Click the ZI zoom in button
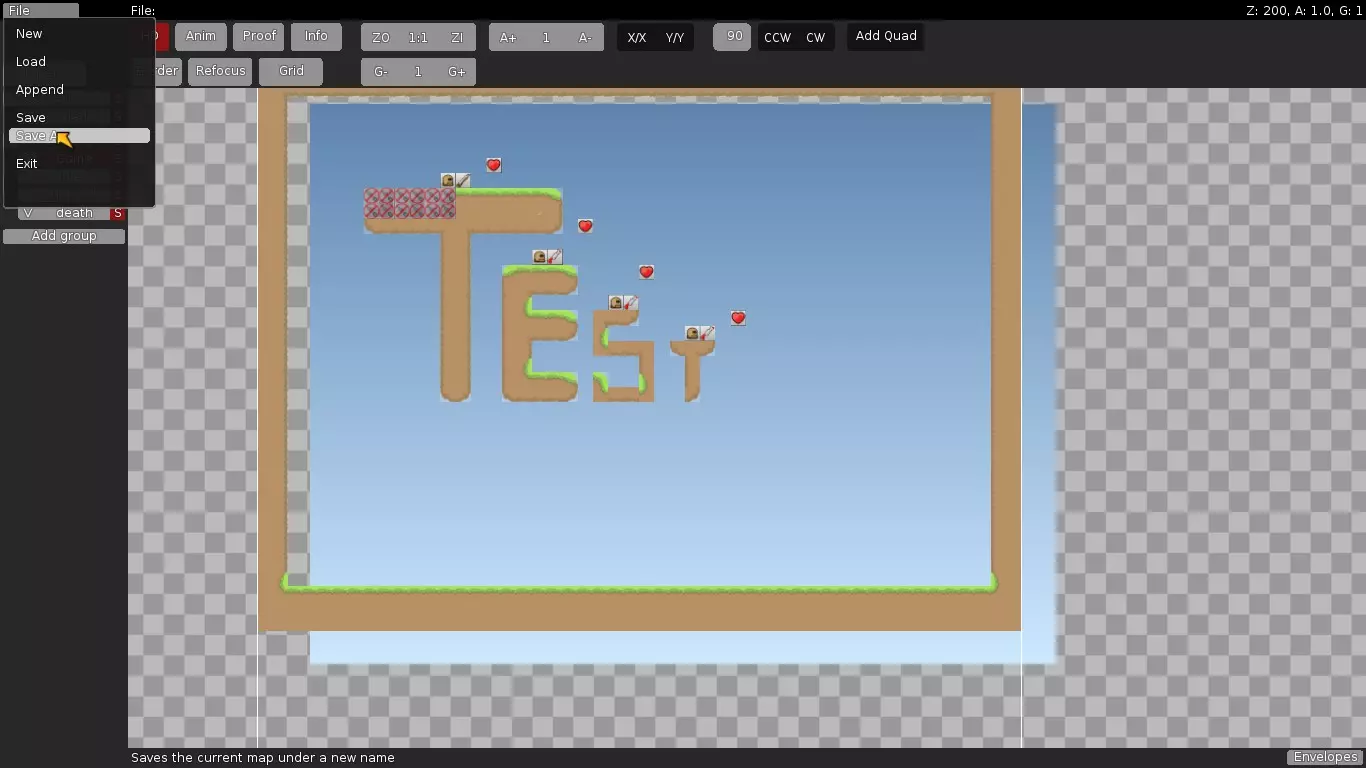The width and height of the screenshot is (1366, 768). [457, 37]
